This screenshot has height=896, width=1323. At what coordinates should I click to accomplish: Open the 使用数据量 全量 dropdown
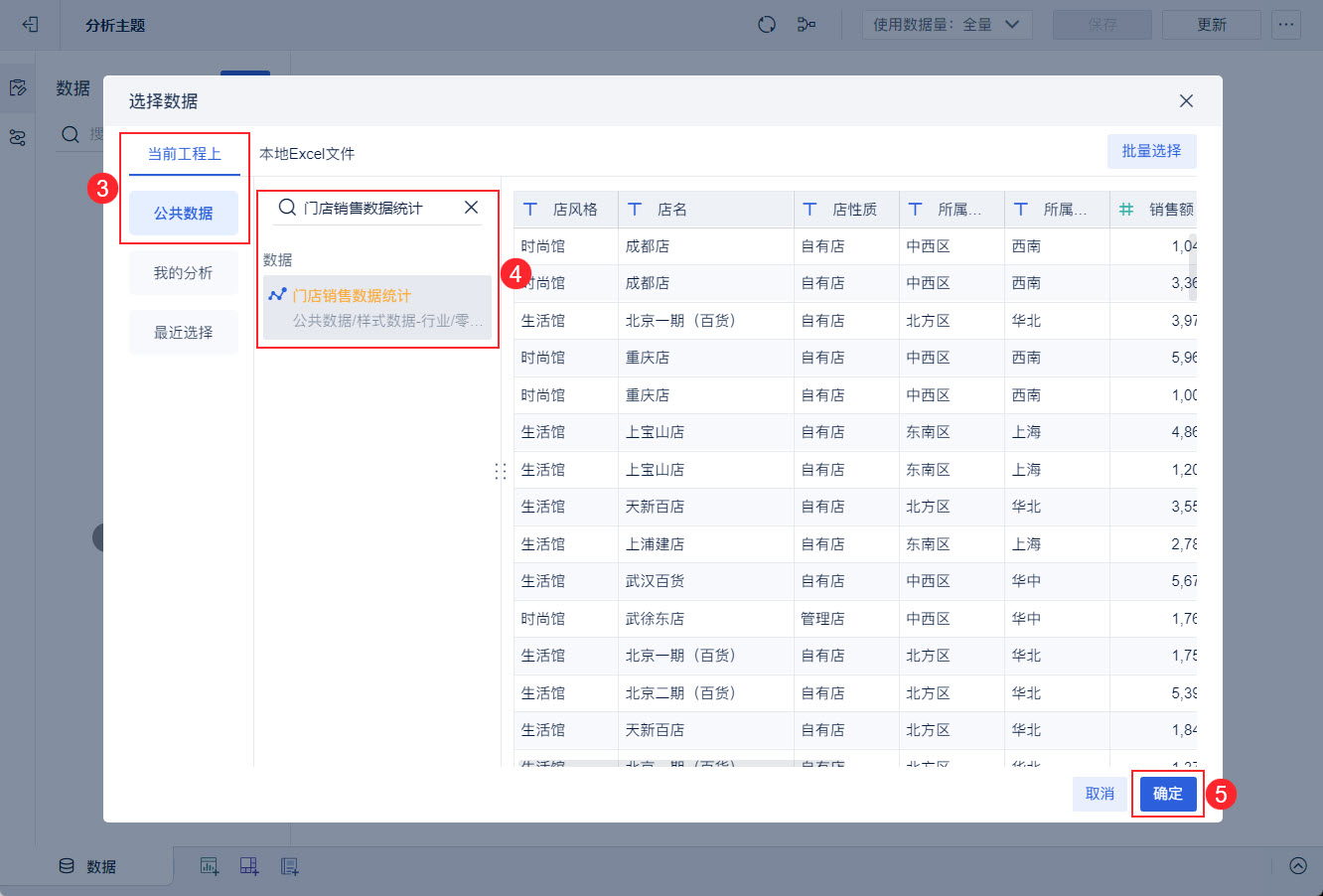tap(947, 25)
